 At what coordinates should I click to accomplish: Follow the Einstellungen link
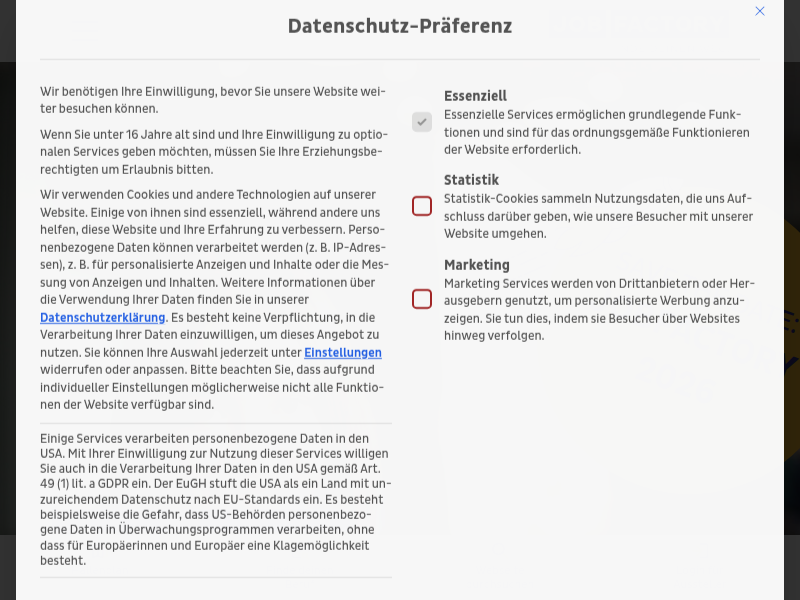click(x=343, y=353)
